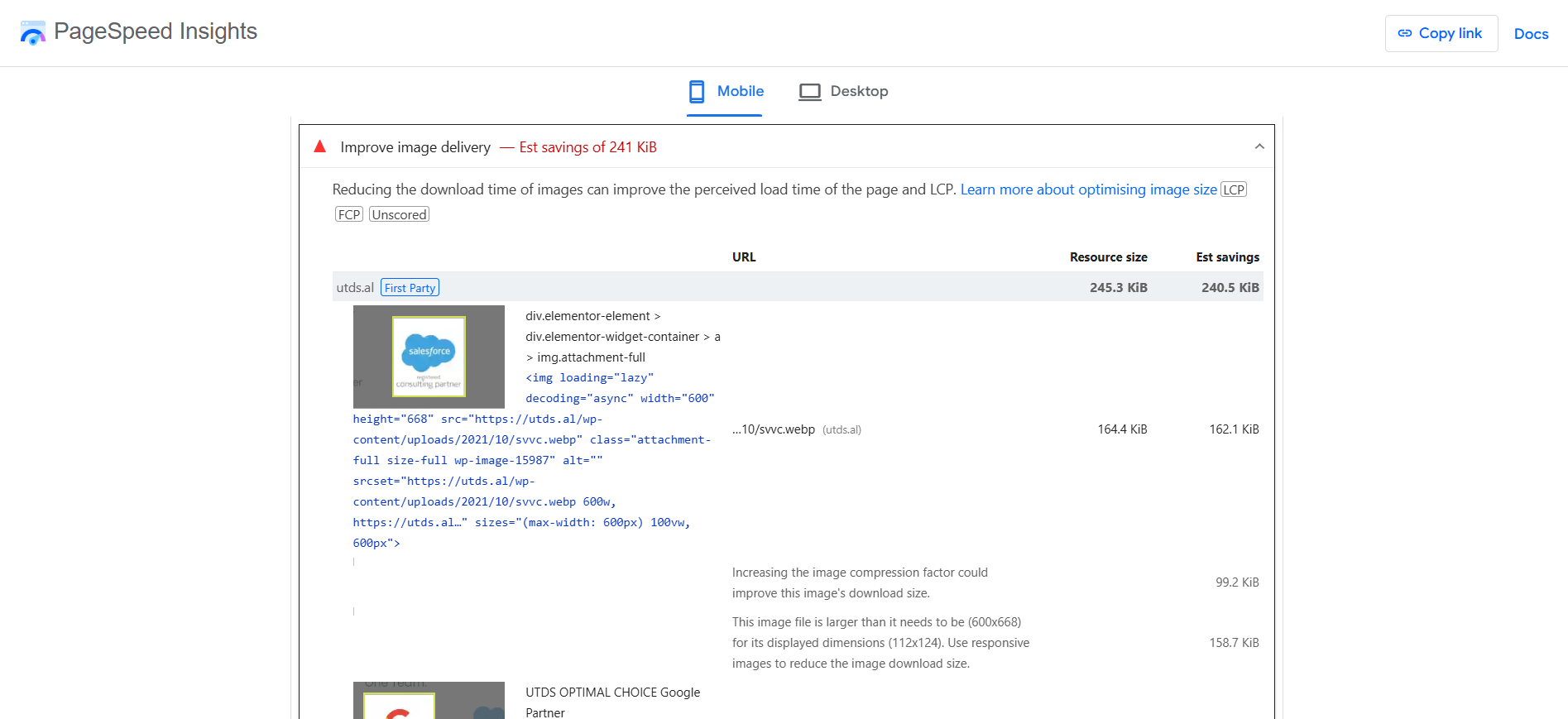The height and width of the screenshot is (719, 1568).
Task: Click the Resource size column header
Action: click(1108, 257)
